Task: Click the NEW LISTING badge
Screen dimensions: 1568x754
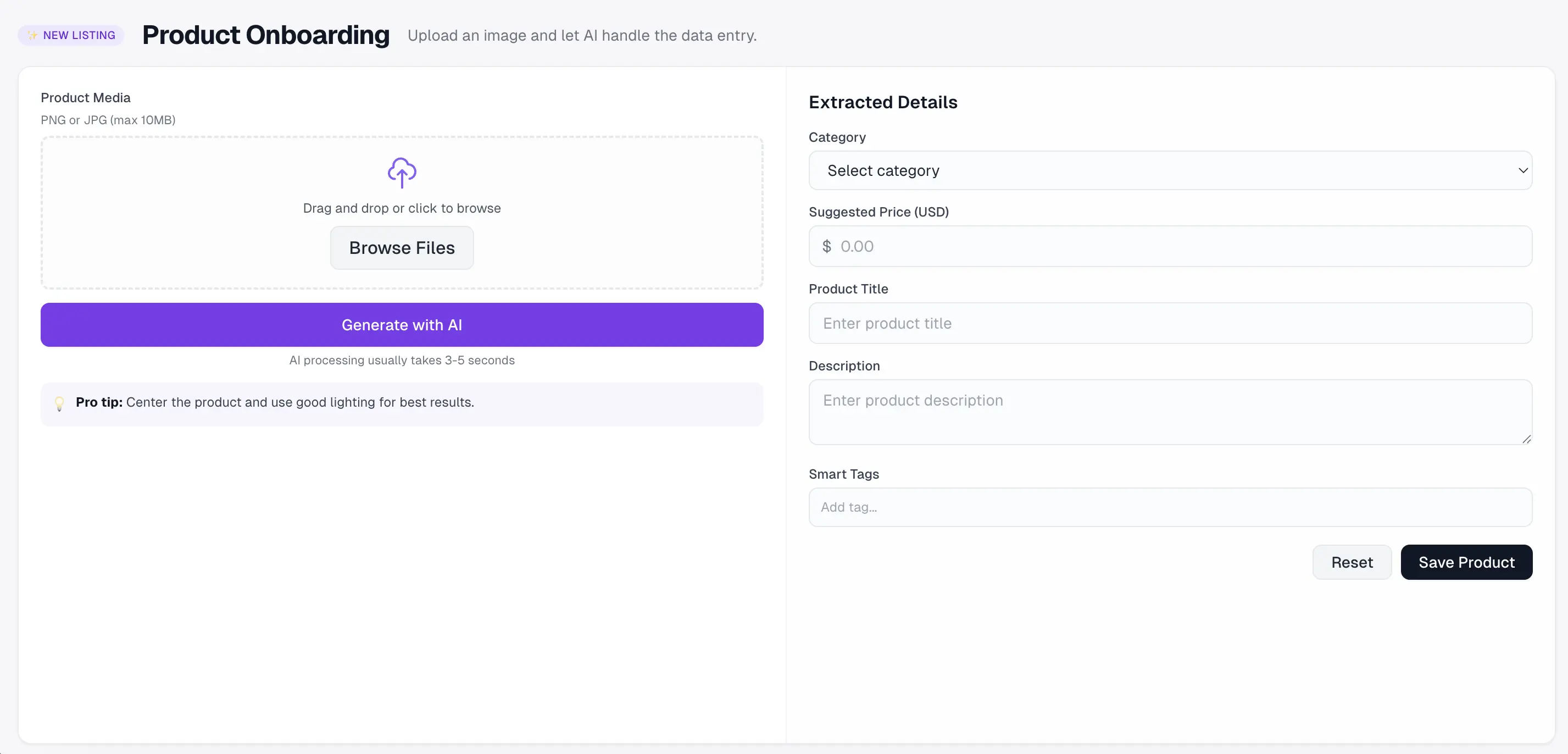Action: 70,35
